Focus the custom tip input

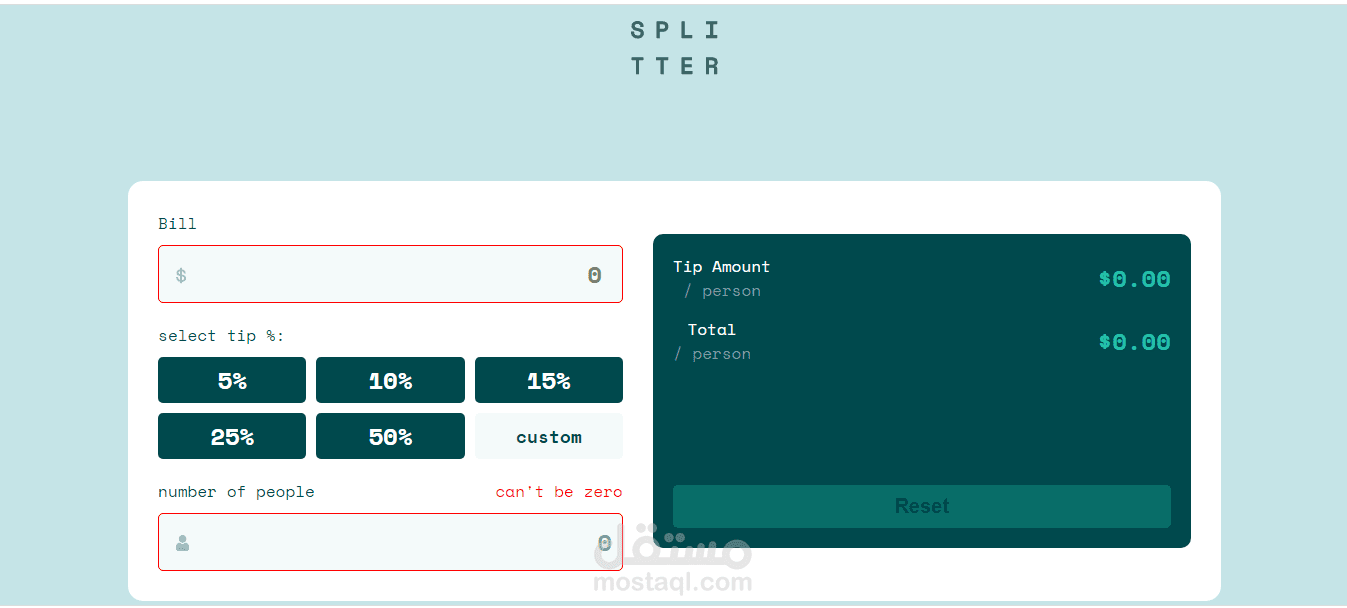[549, 436]
